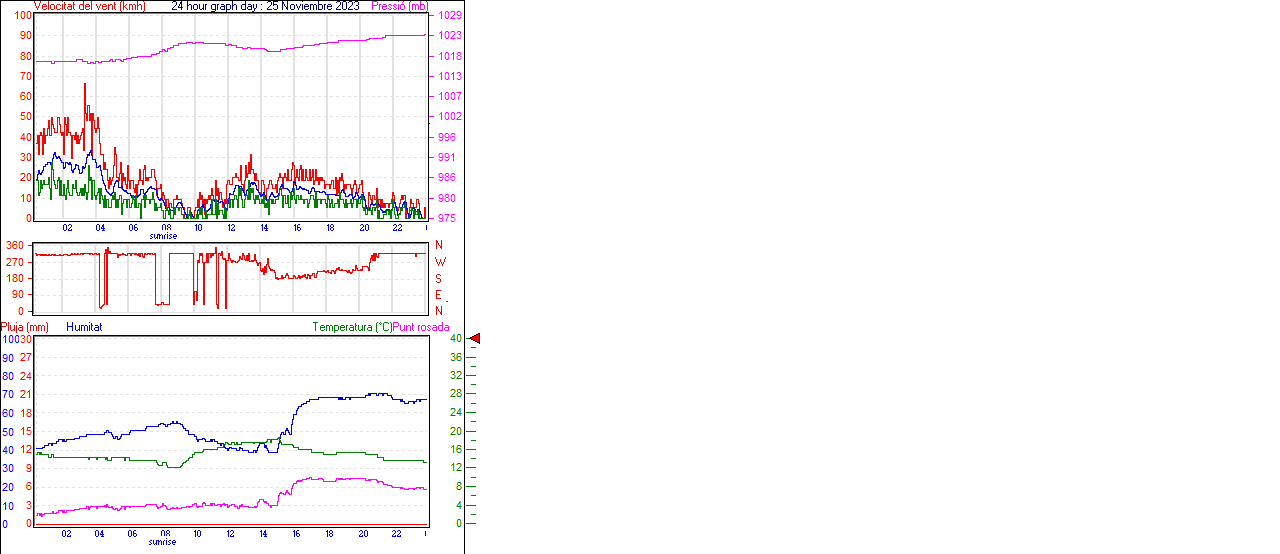Click hour 12 on the wind chart axis
1280x554 pixels.
tap(231, 228)
